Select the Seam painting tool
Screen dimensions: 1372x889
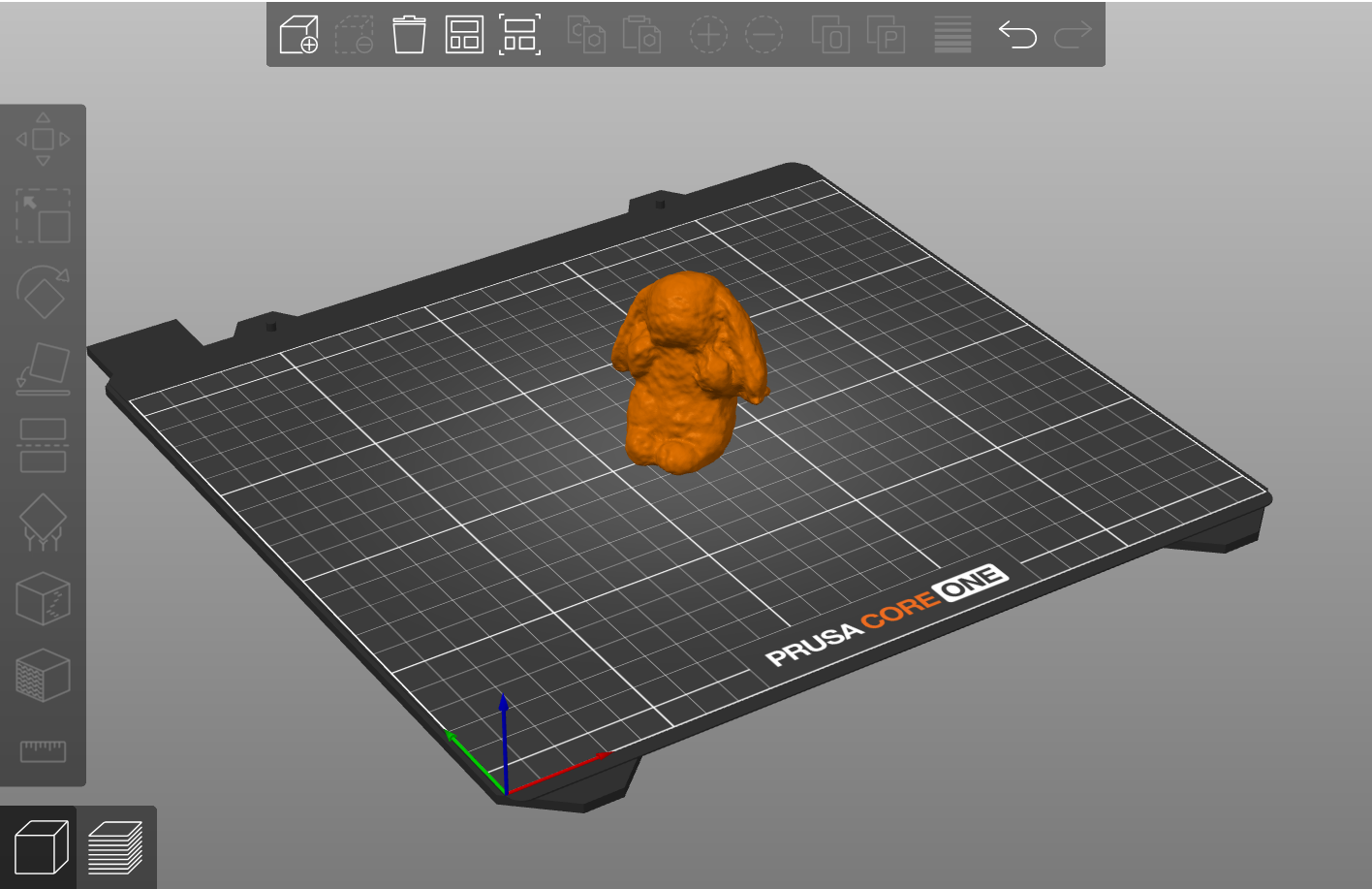pyautogui.click(x=43, y=598)
